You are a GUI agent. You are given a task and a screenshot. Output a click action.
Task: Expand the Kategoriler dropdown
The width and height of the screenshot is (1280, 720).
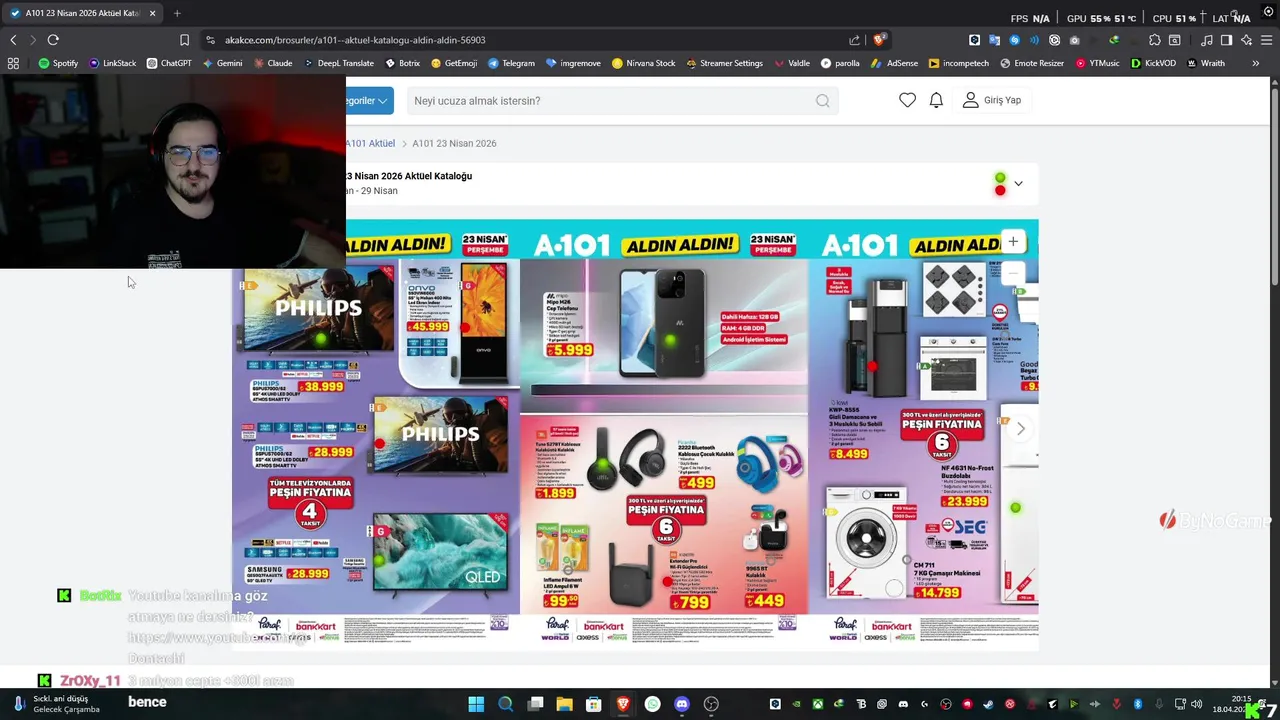click(x=369, y=100)
